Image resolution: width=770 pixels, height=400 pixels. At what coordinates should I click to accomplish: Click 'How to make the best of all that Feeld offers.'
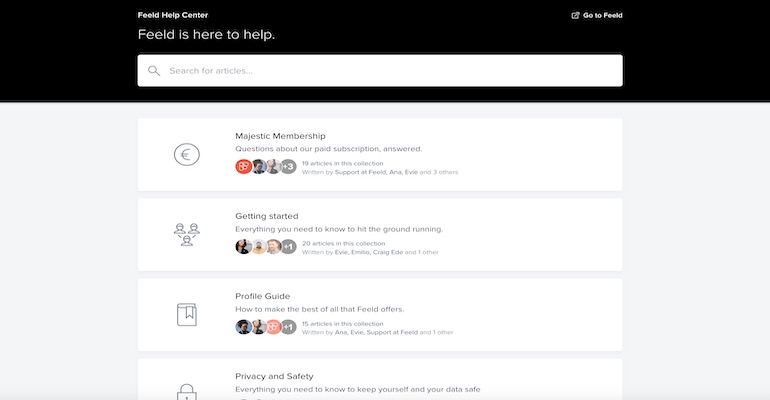coord(320,309)
